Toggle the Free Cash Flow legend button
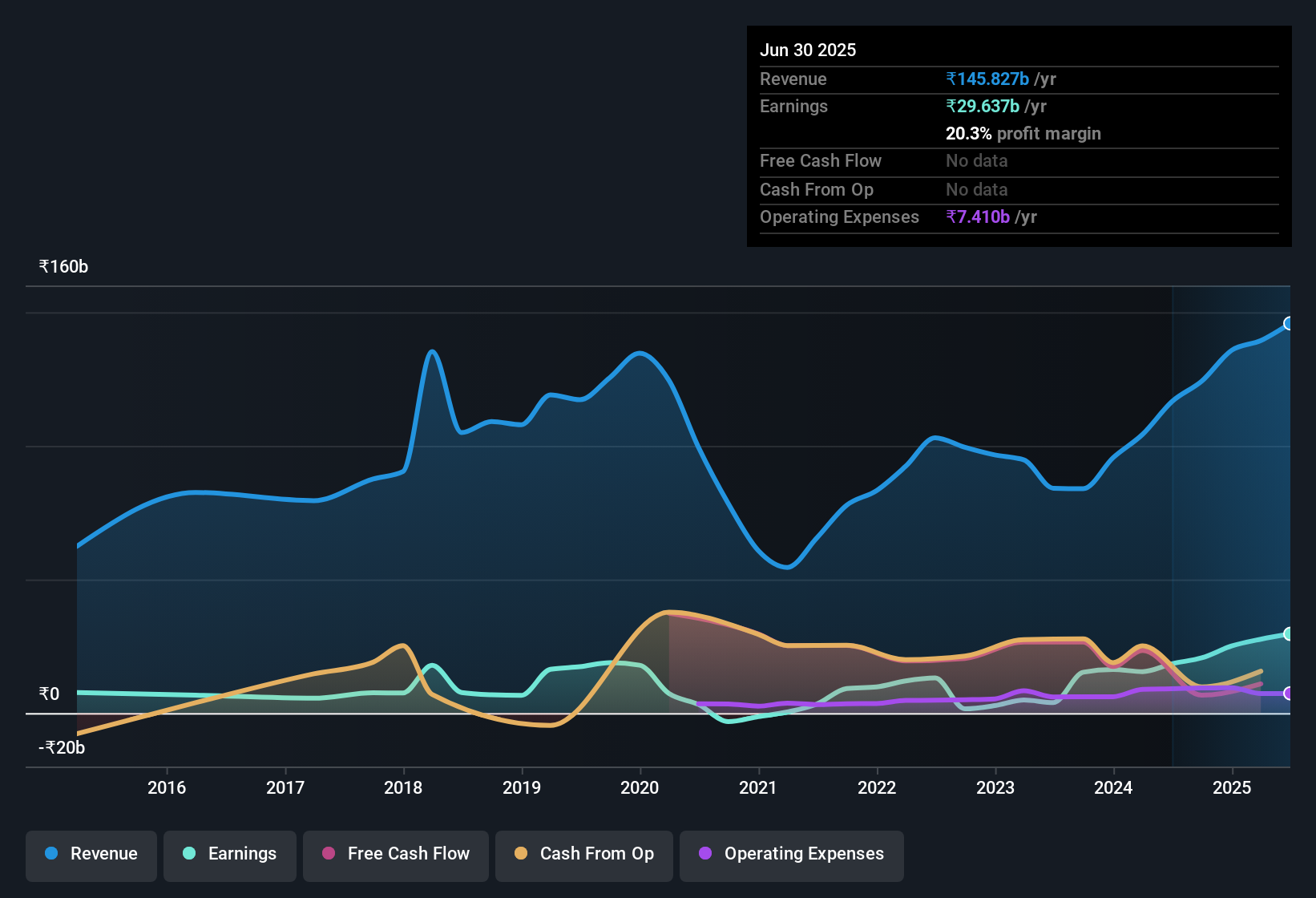The image size is (1316, 898). (x=396, y=856)
